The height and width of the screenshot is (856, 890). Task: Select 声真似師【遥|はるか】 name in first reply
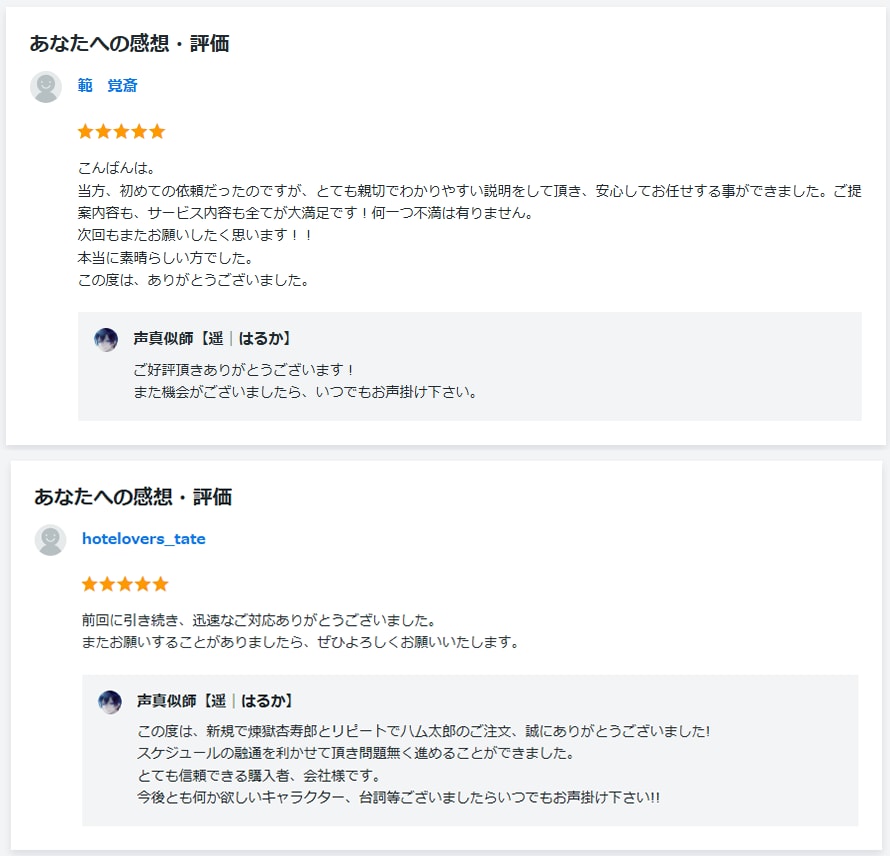212,339
